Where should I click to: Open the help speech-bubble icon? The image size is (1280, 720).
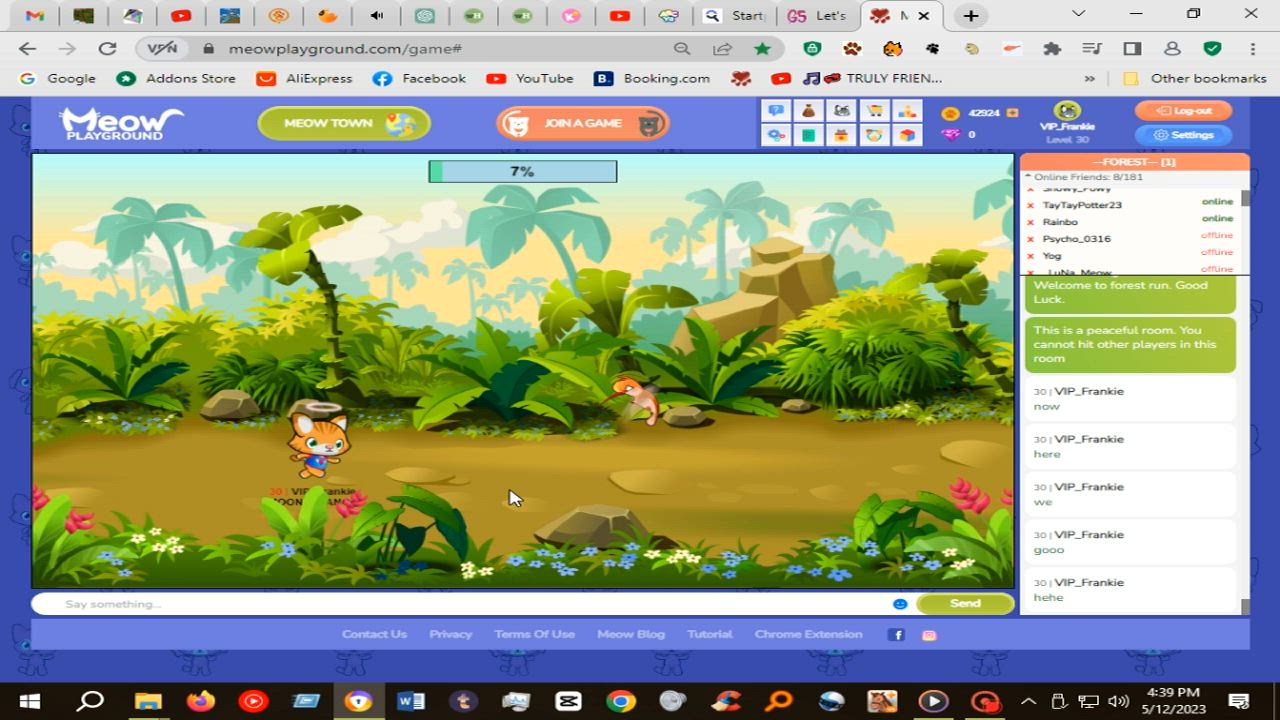tap(775, 111)
